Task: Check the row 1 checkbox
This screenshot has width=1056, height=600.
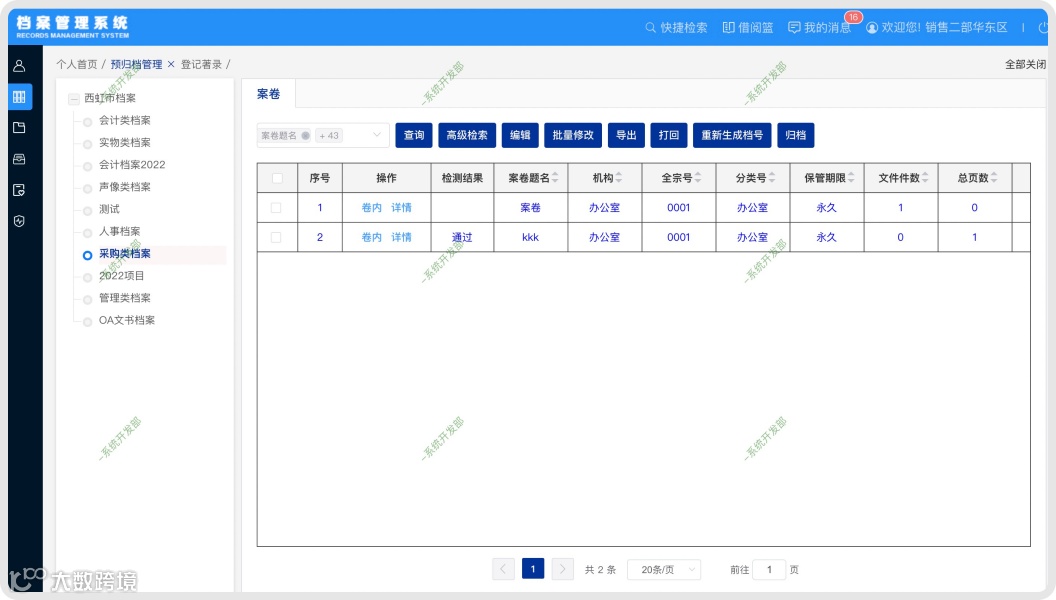Action: (x=276, y=208)
